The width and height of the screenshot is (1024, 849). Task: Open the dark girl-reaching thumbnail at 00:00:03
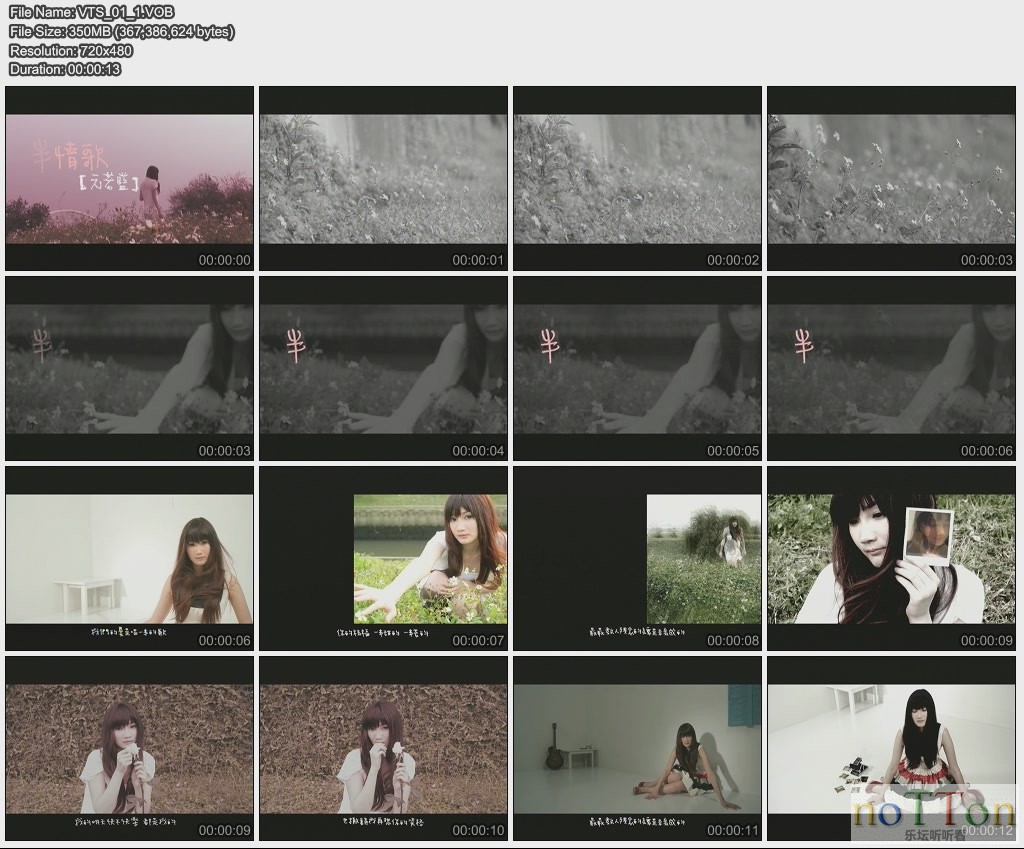129,368
